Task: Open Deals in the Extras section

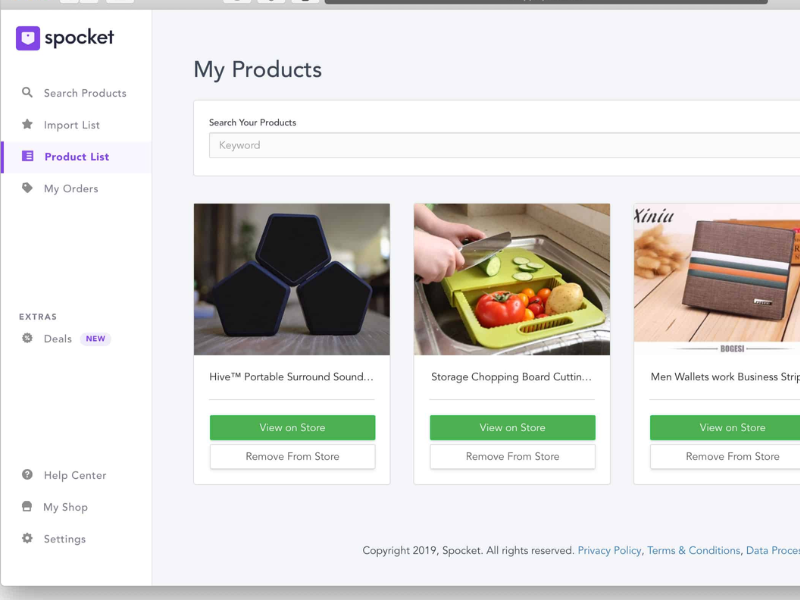Action: [x=58, y=339]
